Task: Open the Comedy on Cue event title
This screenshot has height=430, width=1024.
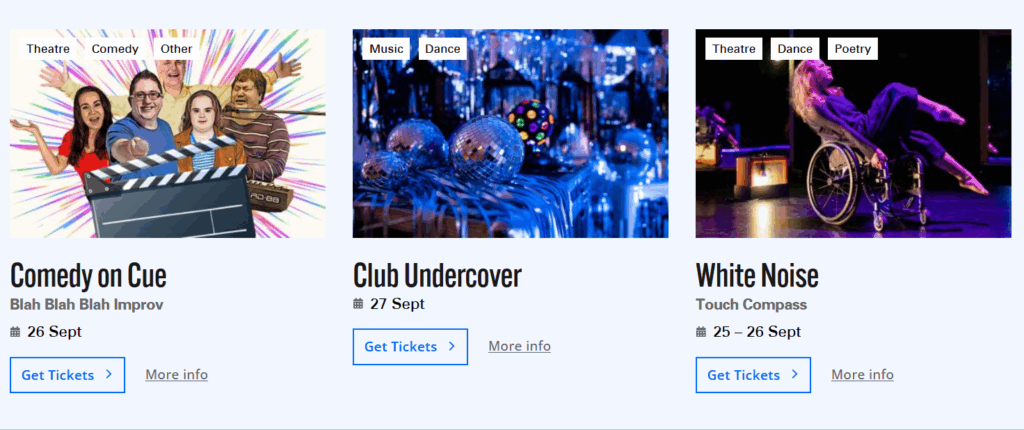Action: tap(88, 276)
